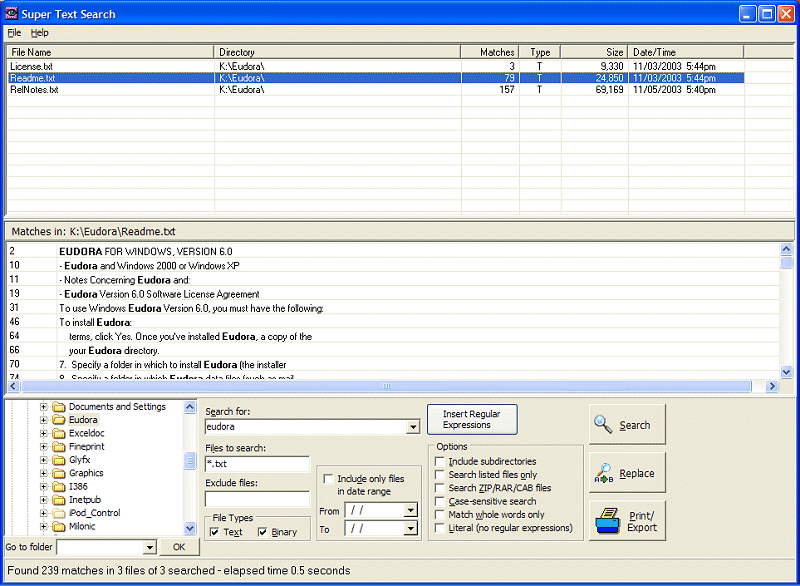800x586 pixels.
Task: Open the Go to folder dropdown
Action: click(x=150, y=547)
